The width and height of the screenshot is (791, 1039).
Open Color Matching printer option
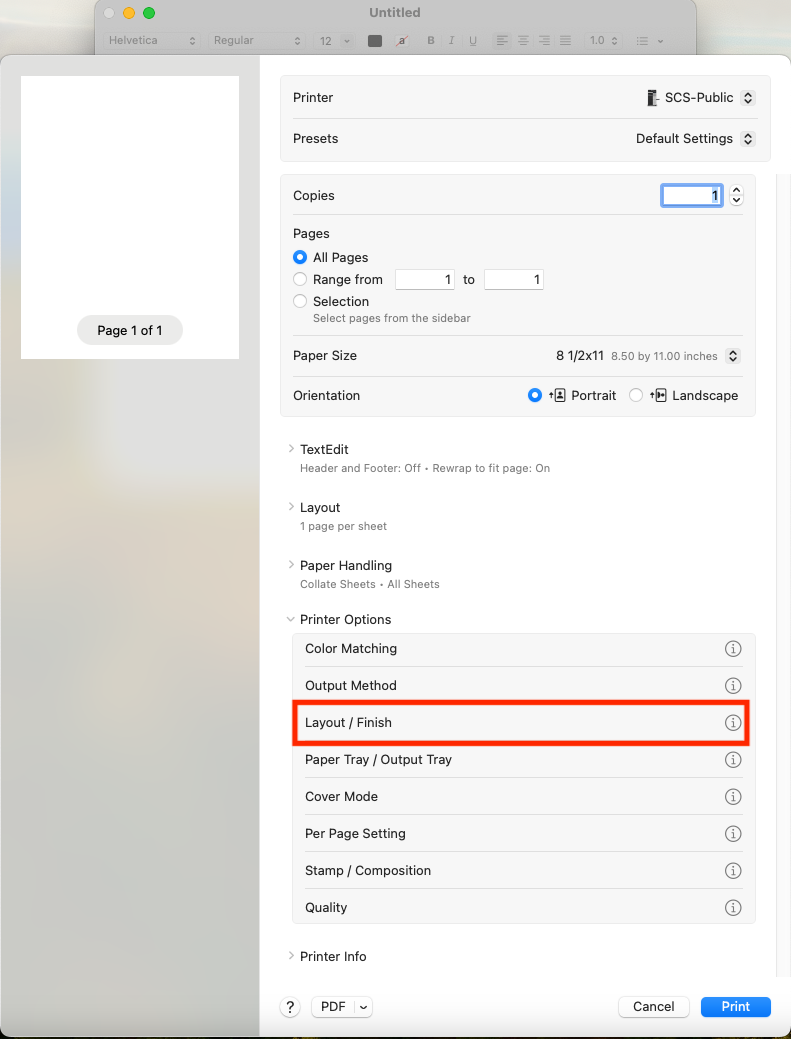point(523,649)
